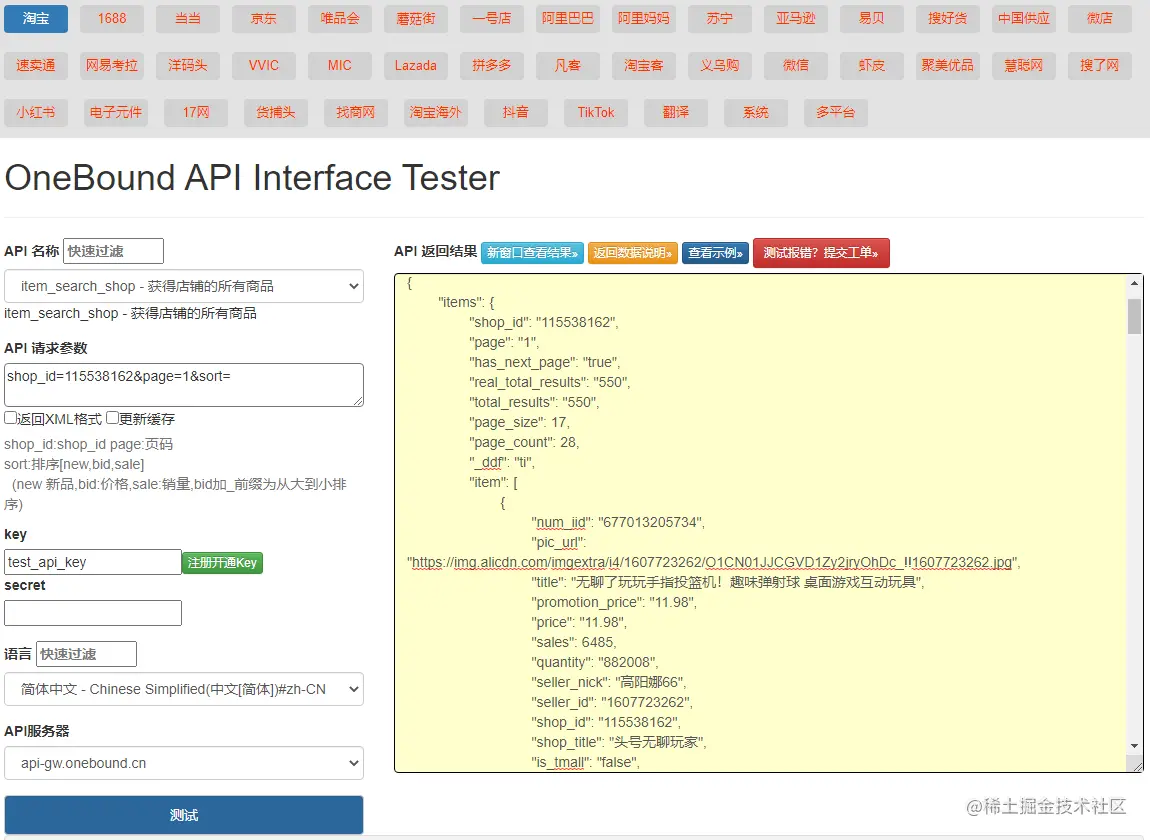The image size is (1150, 840).
Task: Switch to the 1688 platform tab
Action: [112, 18]
